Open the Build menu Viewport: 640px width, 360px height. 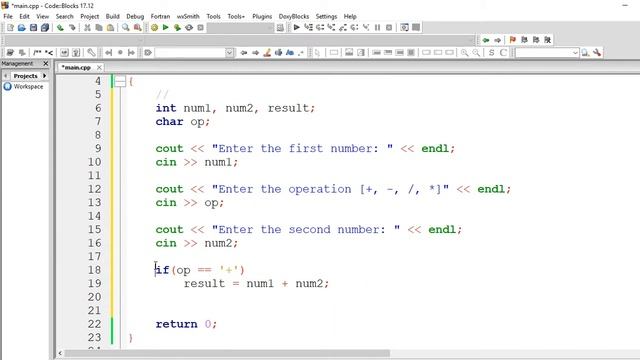(x=113, y=16)
